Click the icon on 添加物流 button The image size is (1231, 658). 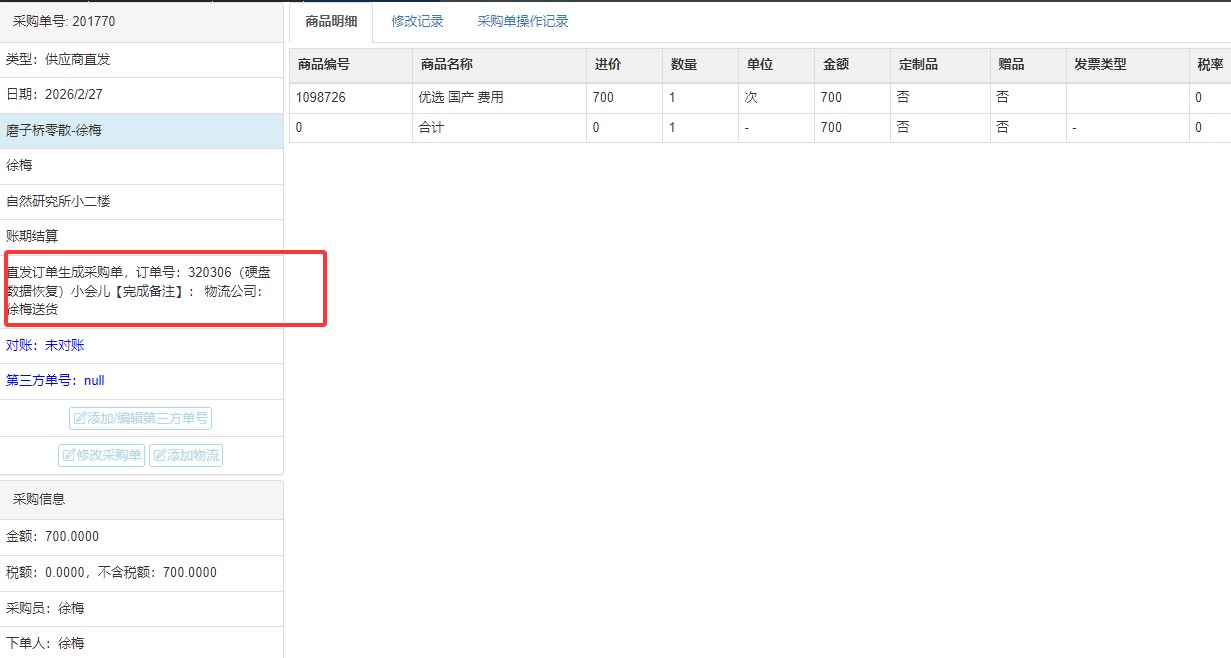(x=160, y=456)
